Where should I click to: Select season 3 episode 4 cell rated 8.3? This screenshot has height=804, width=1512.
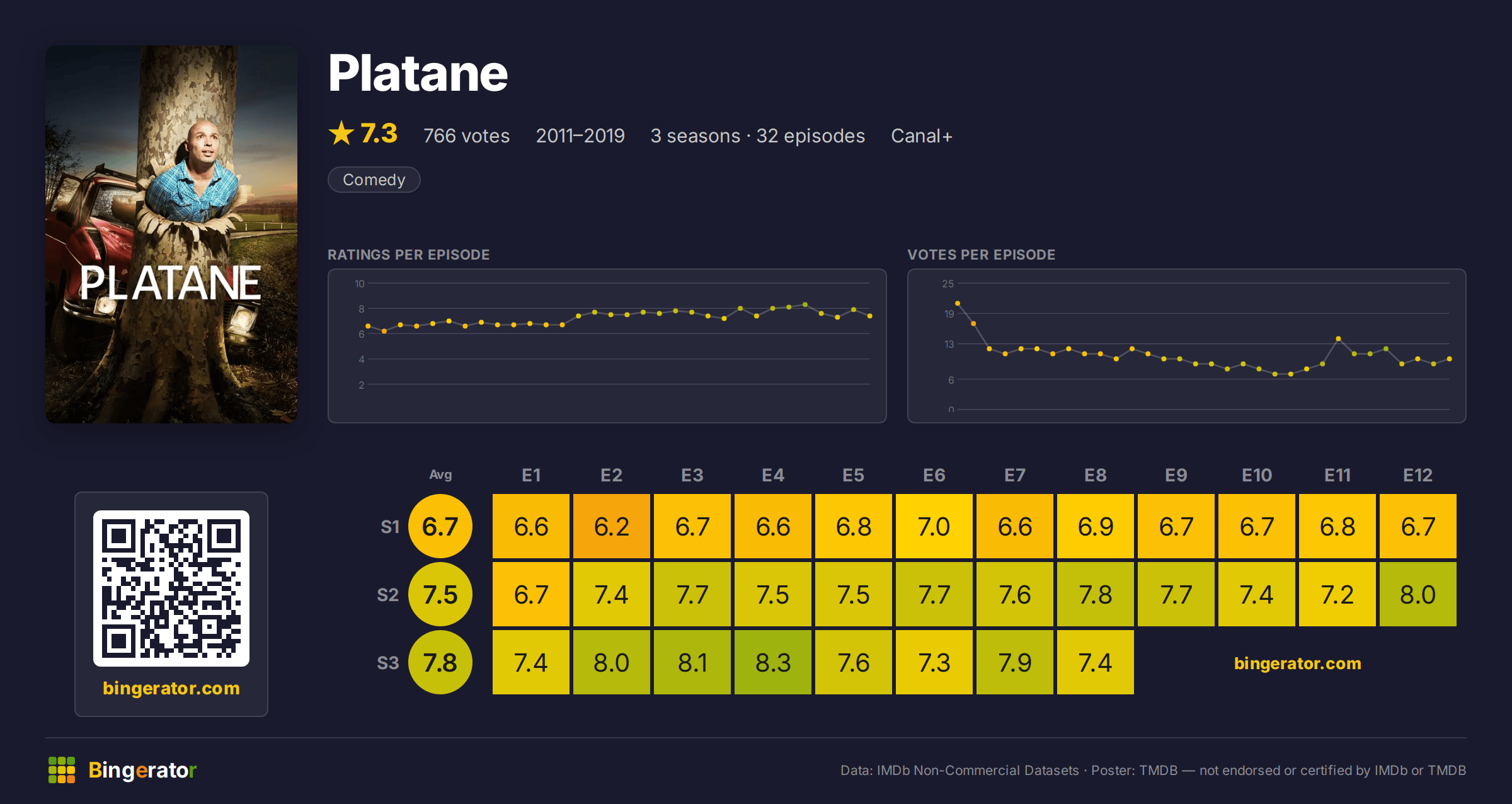pos(773,662)
